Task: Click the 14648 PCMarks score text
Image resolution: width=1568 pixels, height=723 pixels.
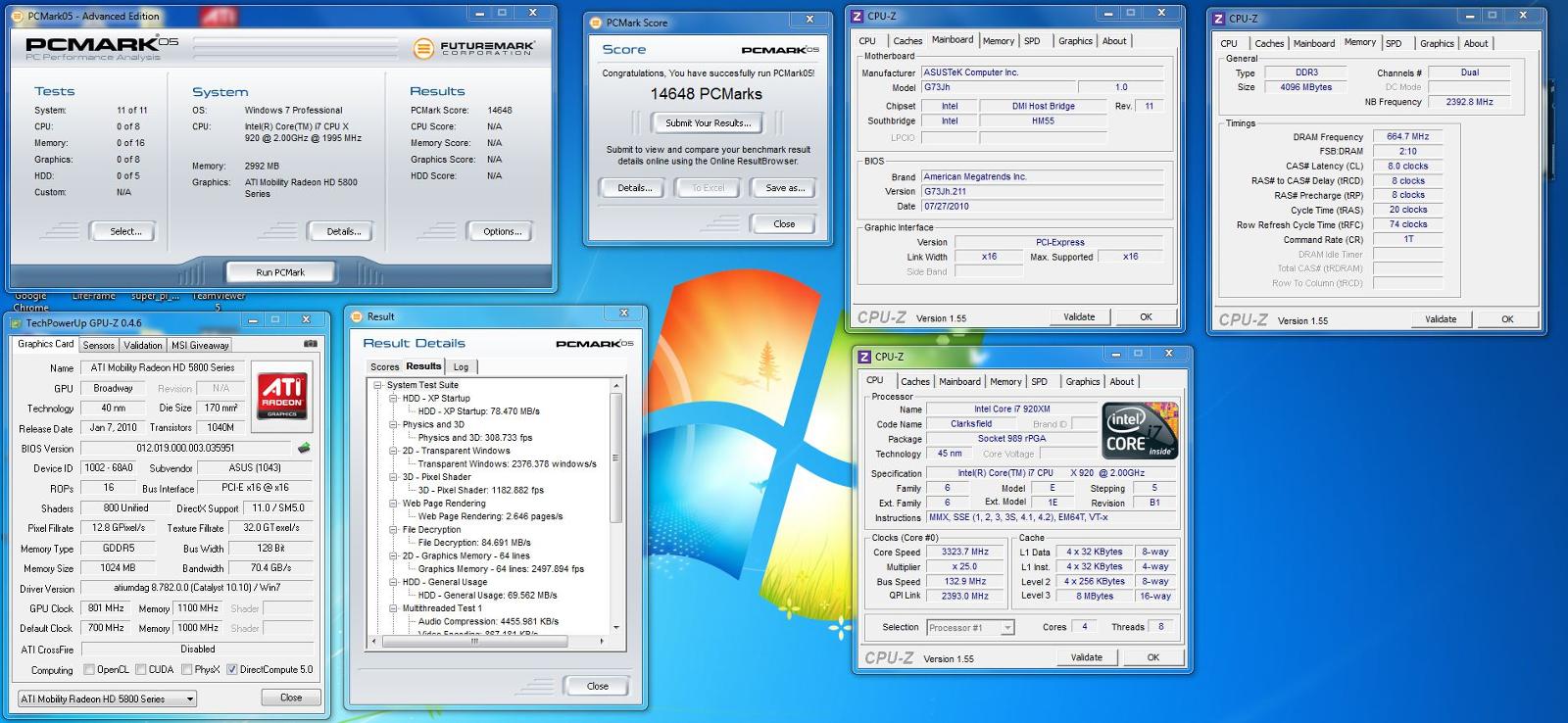Action: click(x=706, y=94)
